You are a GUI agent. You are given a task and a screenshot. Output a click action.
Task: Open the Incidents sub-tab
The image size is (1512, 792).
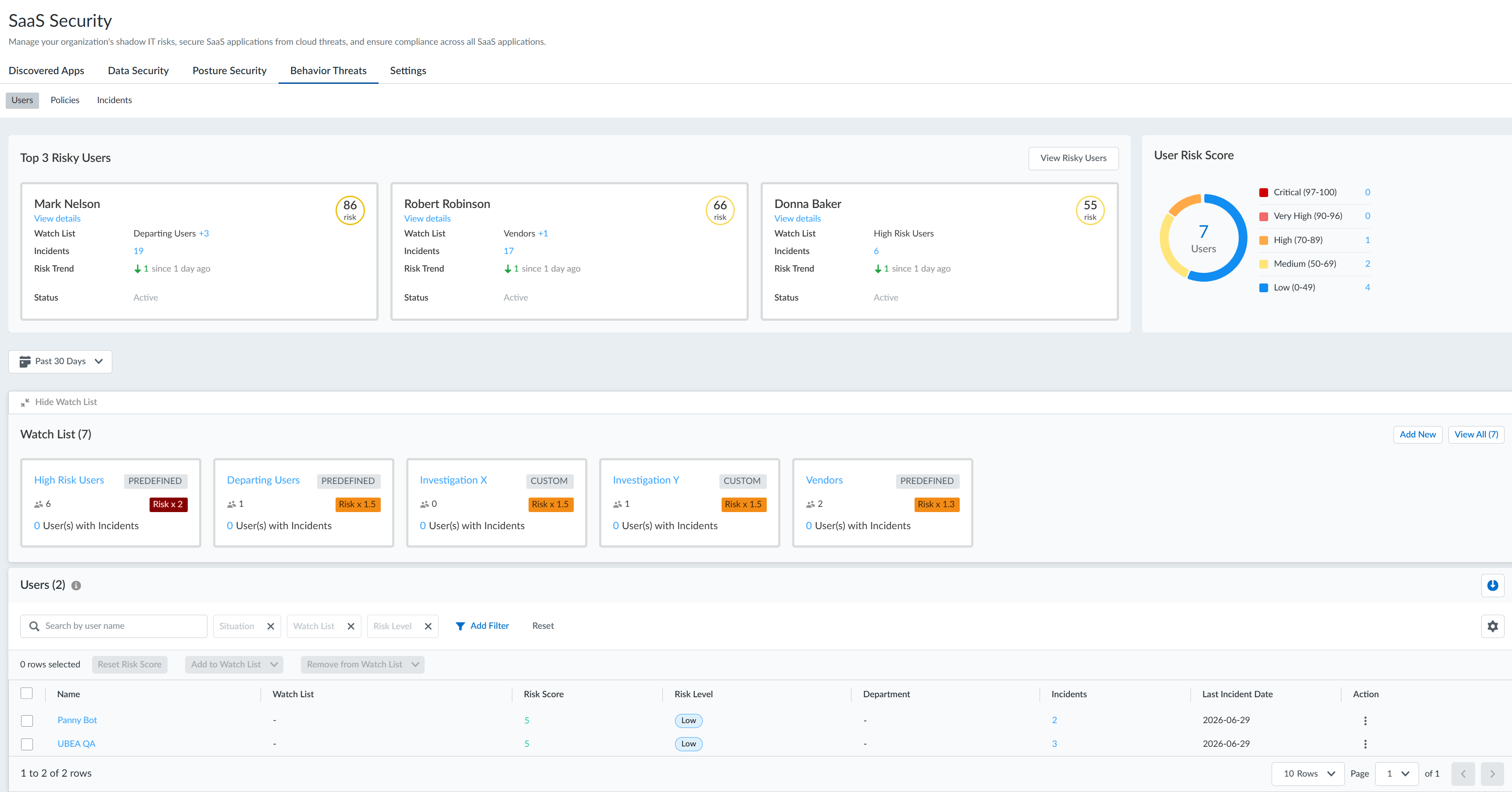(x=114, y=100)
